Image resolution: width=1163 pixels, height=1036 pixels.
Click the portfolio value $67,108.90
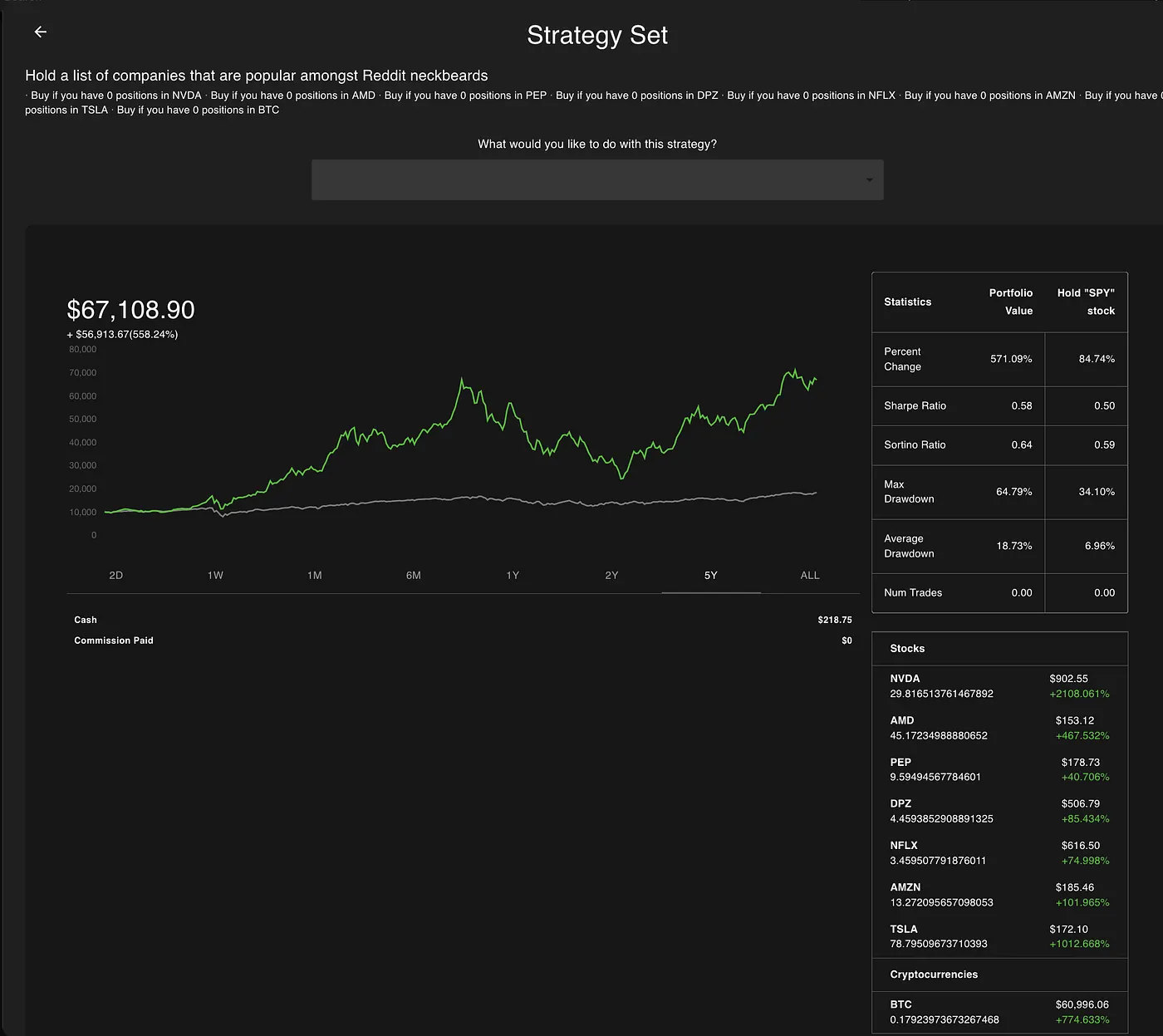pyautogui.click(x=130, y=310)
